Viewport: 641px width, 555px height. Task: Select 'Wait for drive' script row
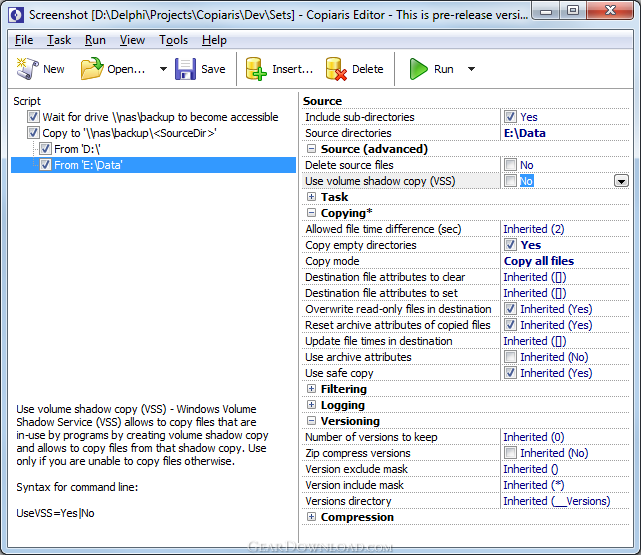tap(160, 117)
